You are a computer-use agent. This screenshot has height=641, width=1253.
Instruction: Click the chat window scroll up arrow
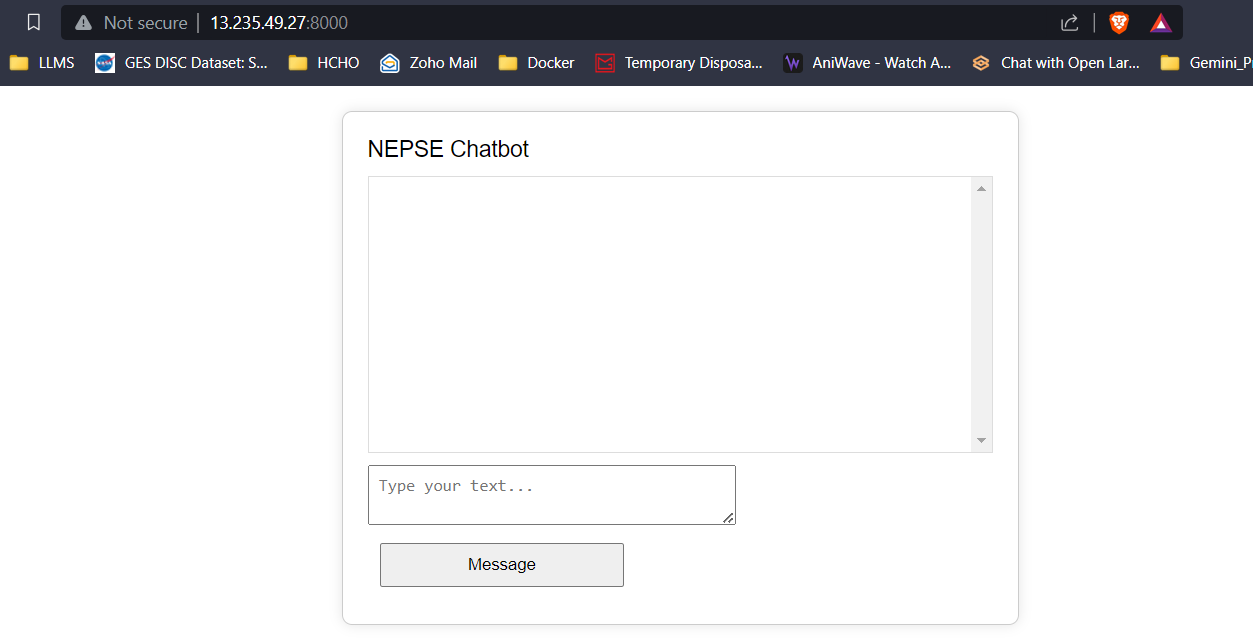click(x=981, y=189)
